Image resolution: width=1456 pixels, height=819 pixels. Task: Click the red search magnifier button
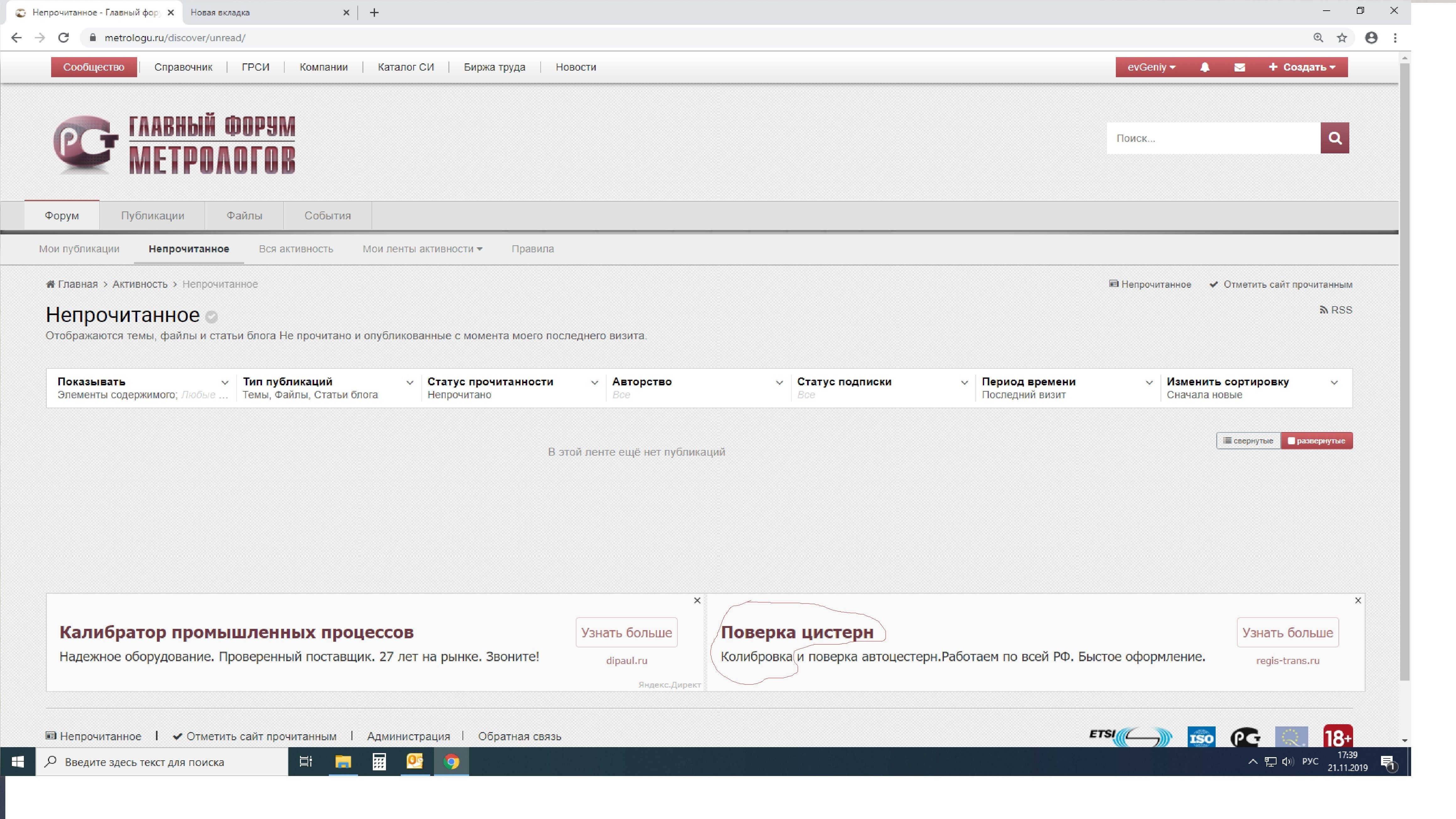click(1335, 138)
